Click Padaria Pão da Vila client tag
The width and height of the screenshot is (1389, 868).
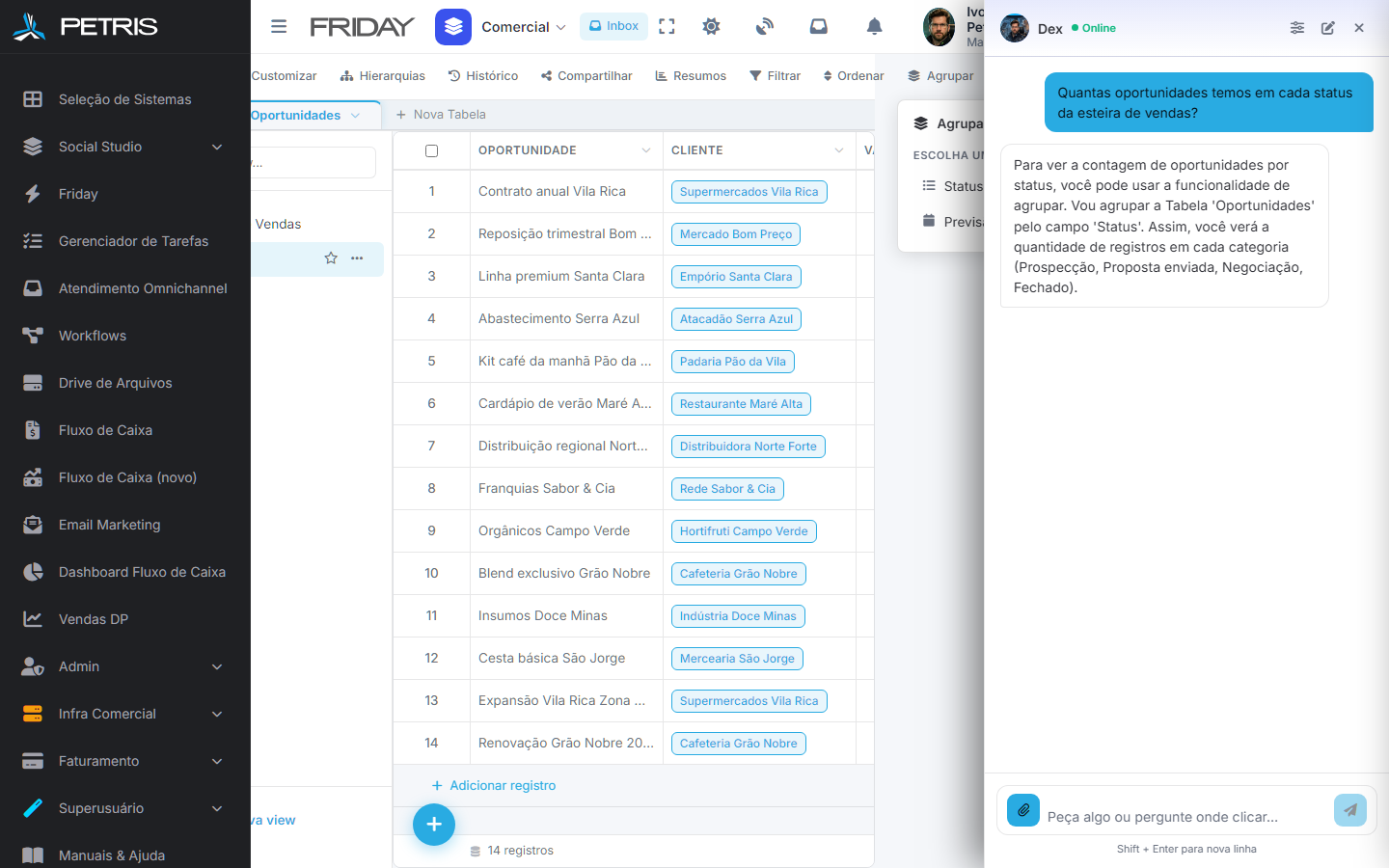click(x=733, y=362)
